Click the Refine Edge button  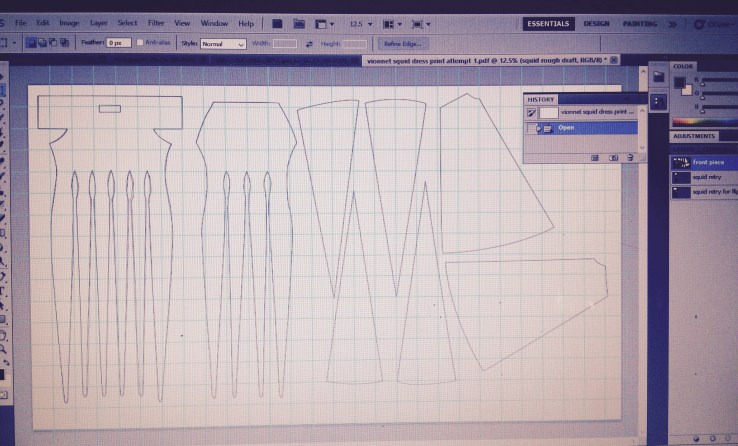click(403, 44)
